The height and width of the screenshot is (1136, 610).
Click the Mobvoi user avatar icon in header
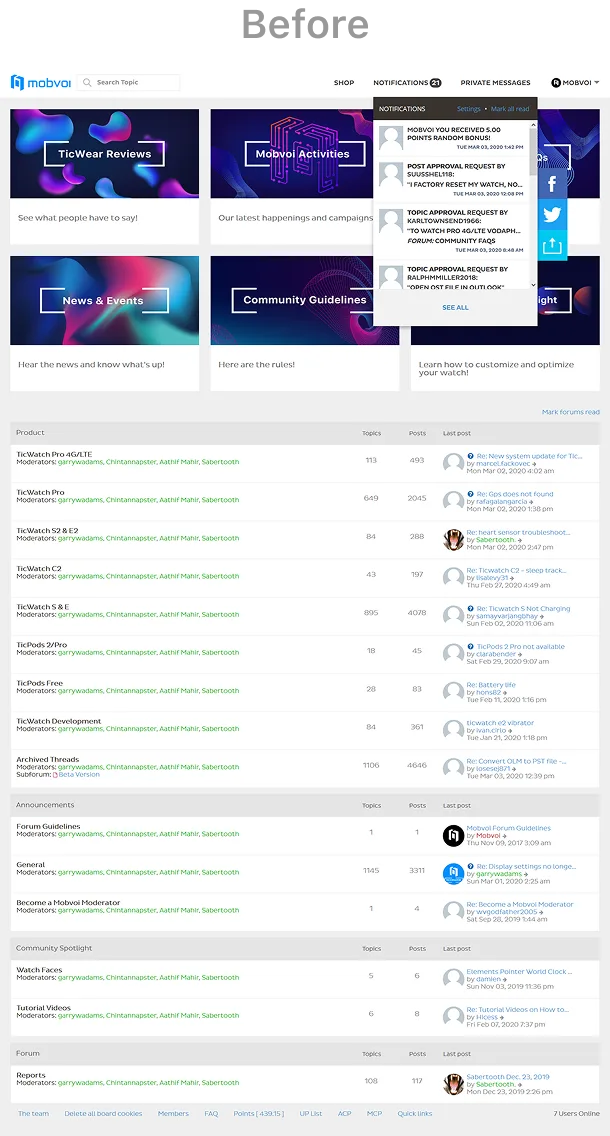point(556,83)
